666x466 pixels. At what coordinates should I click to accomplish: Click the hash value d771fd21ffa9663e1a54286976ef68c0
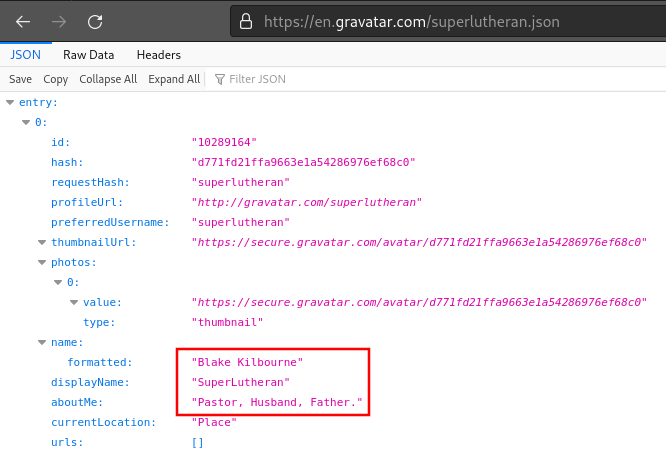pyautogui.click(x=303, y=162)
